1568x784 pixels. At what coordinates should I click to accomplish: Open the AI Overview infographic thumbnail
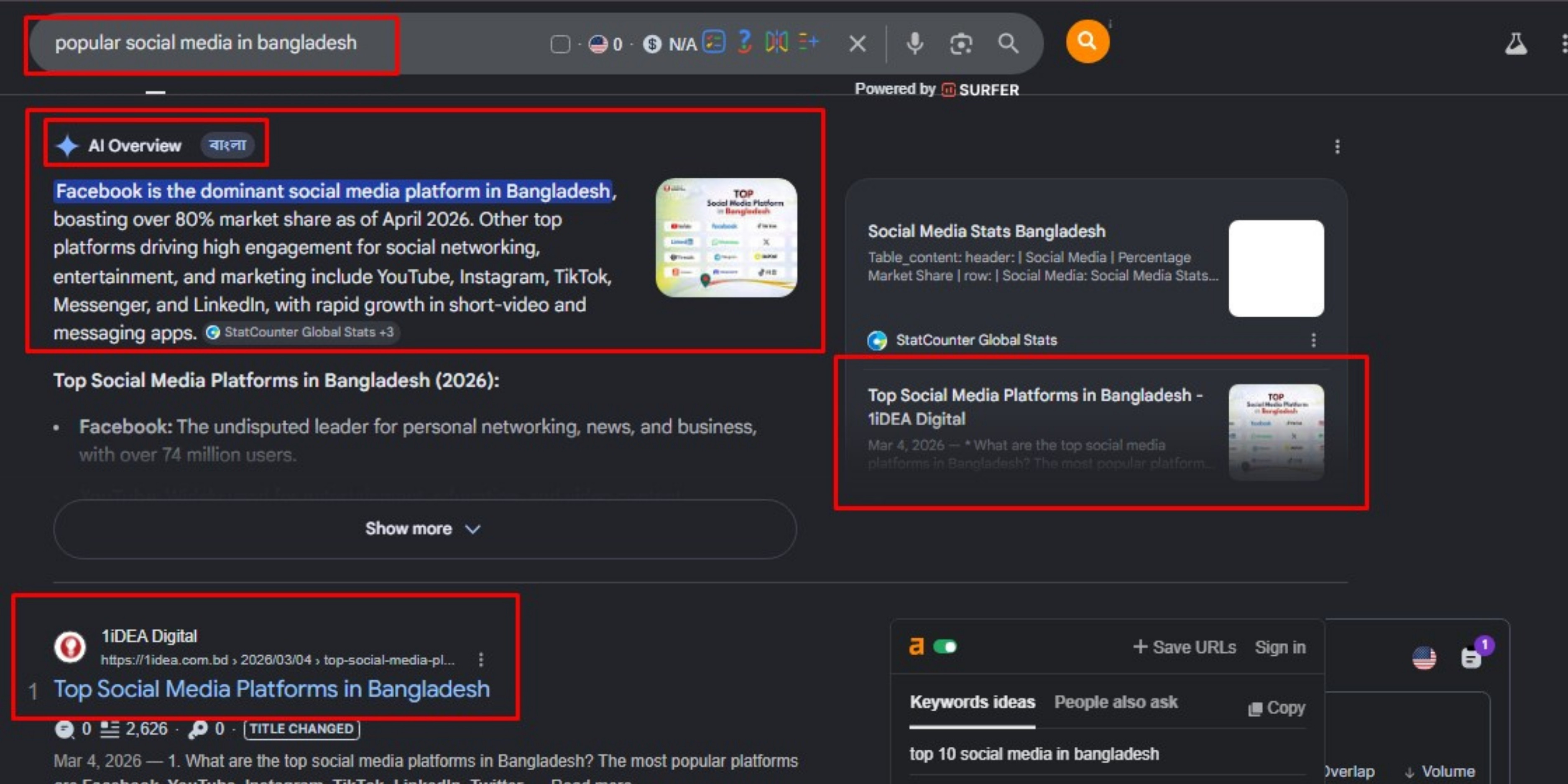coord(725,237)
